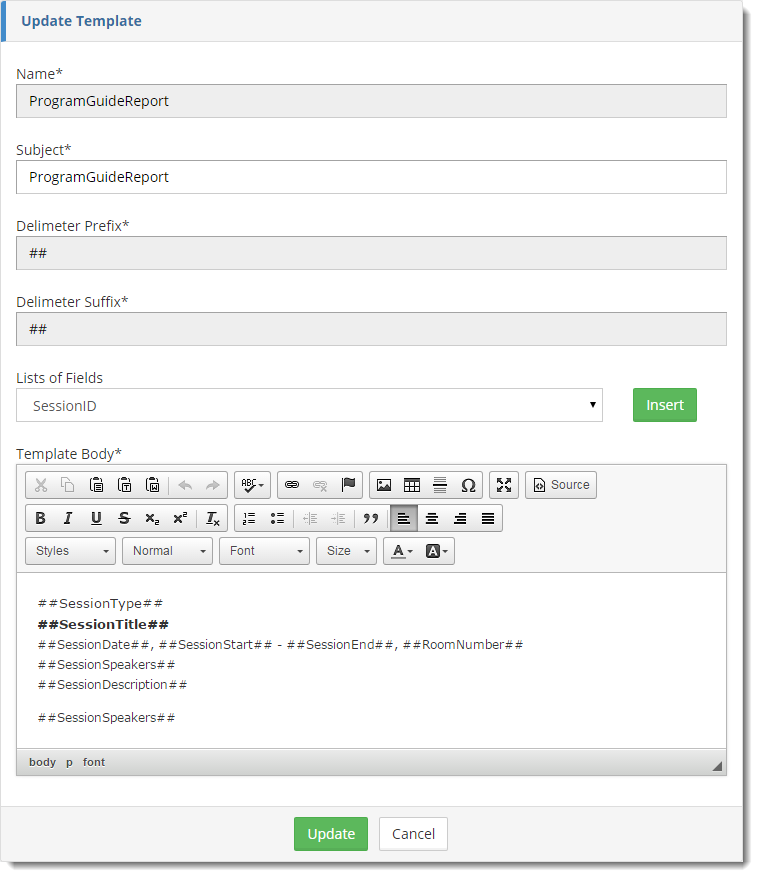Screen dimensions: 758x877
Task: Toggle Italic text formatting
Action: 68,518
